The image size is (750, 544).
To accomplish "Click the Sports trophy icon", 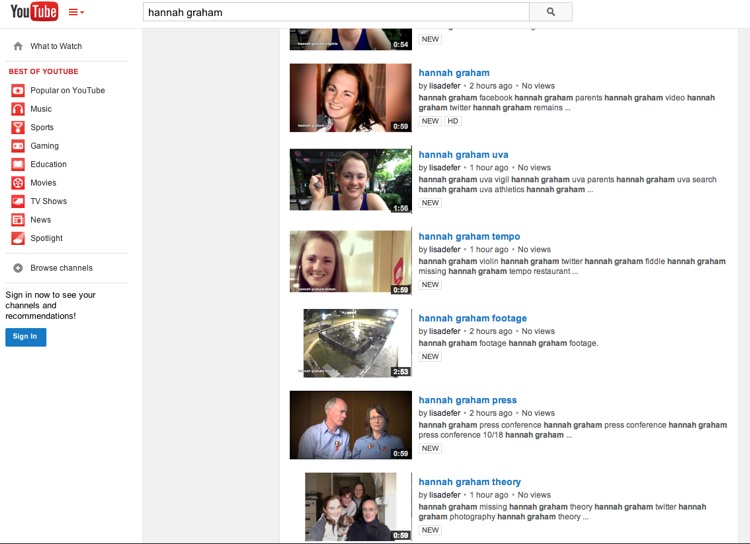I will 18,128.
